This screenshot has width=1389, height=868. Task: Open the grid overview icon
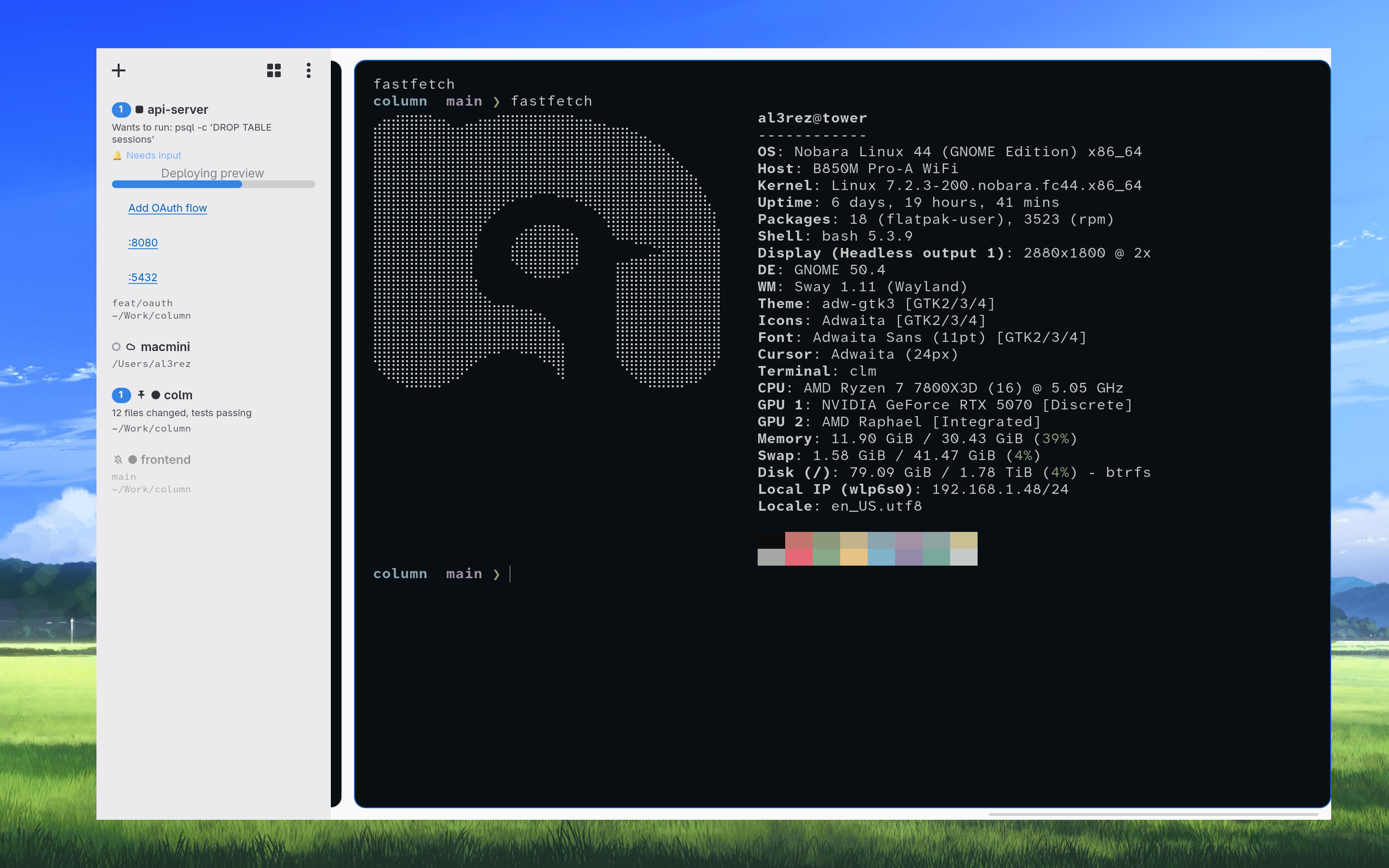click(x=274, y=70)
